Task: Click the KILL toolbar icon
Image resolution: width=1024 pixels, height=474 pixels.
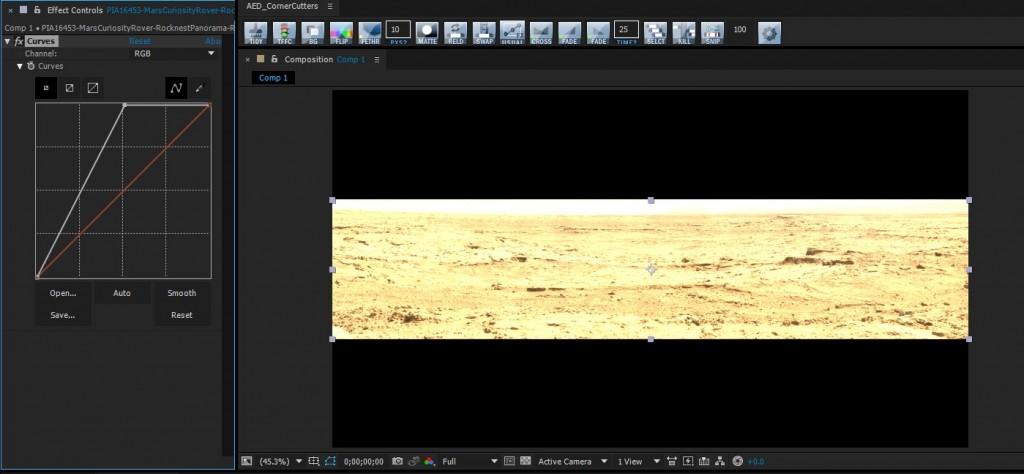Action: (x=684, y=32)
